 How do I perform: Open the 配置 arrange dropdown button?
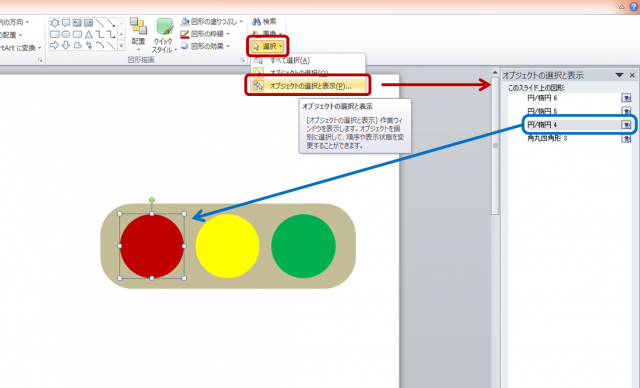click(138, 34)
